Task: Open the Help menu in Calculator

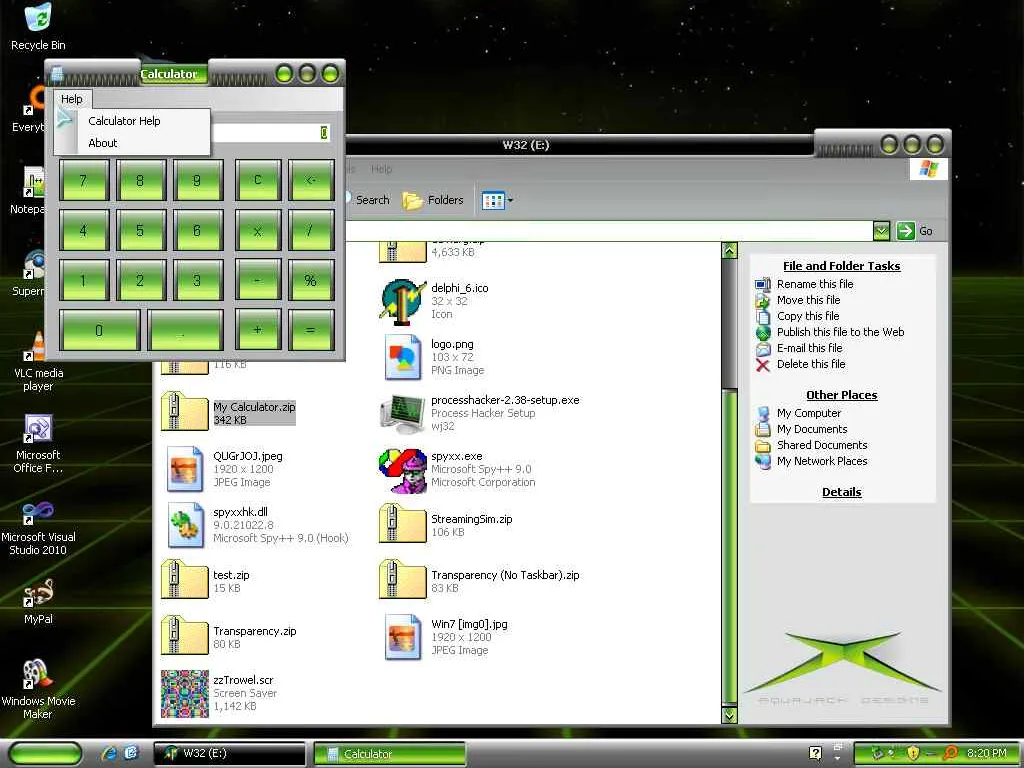Action: [x=72, y=99]
